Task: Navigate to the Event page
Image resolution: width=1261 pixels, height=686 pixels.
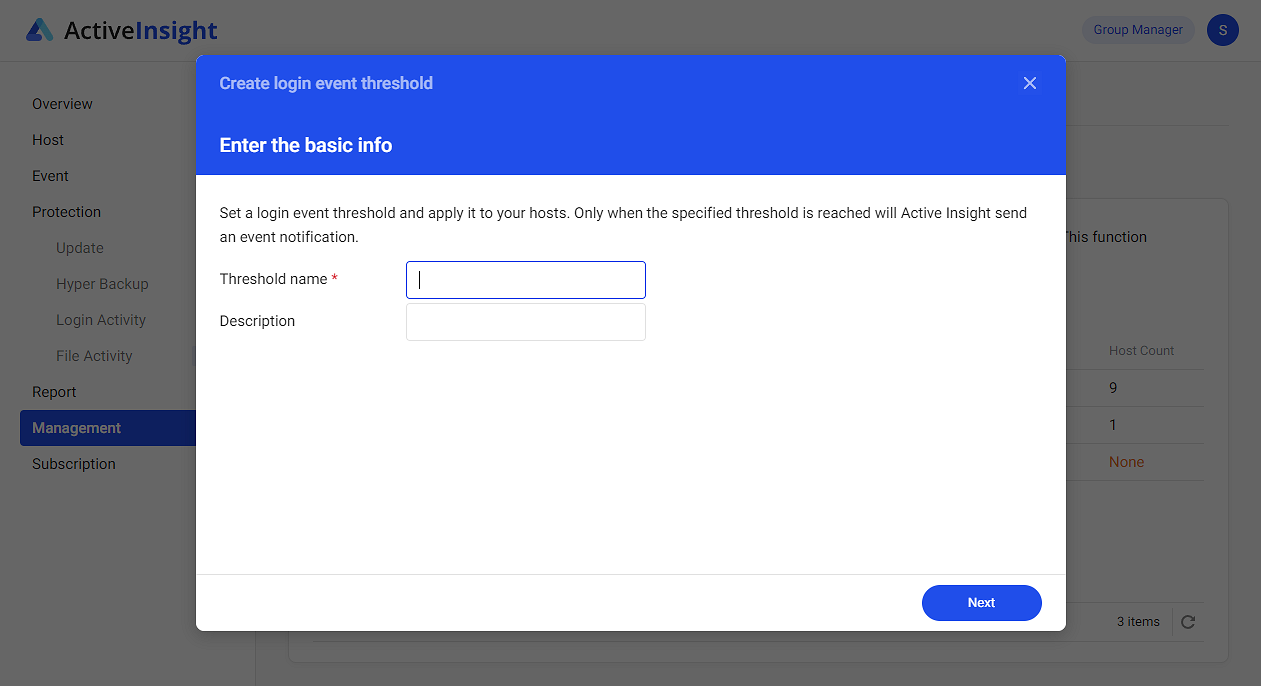Action: [x=50, y=175]
